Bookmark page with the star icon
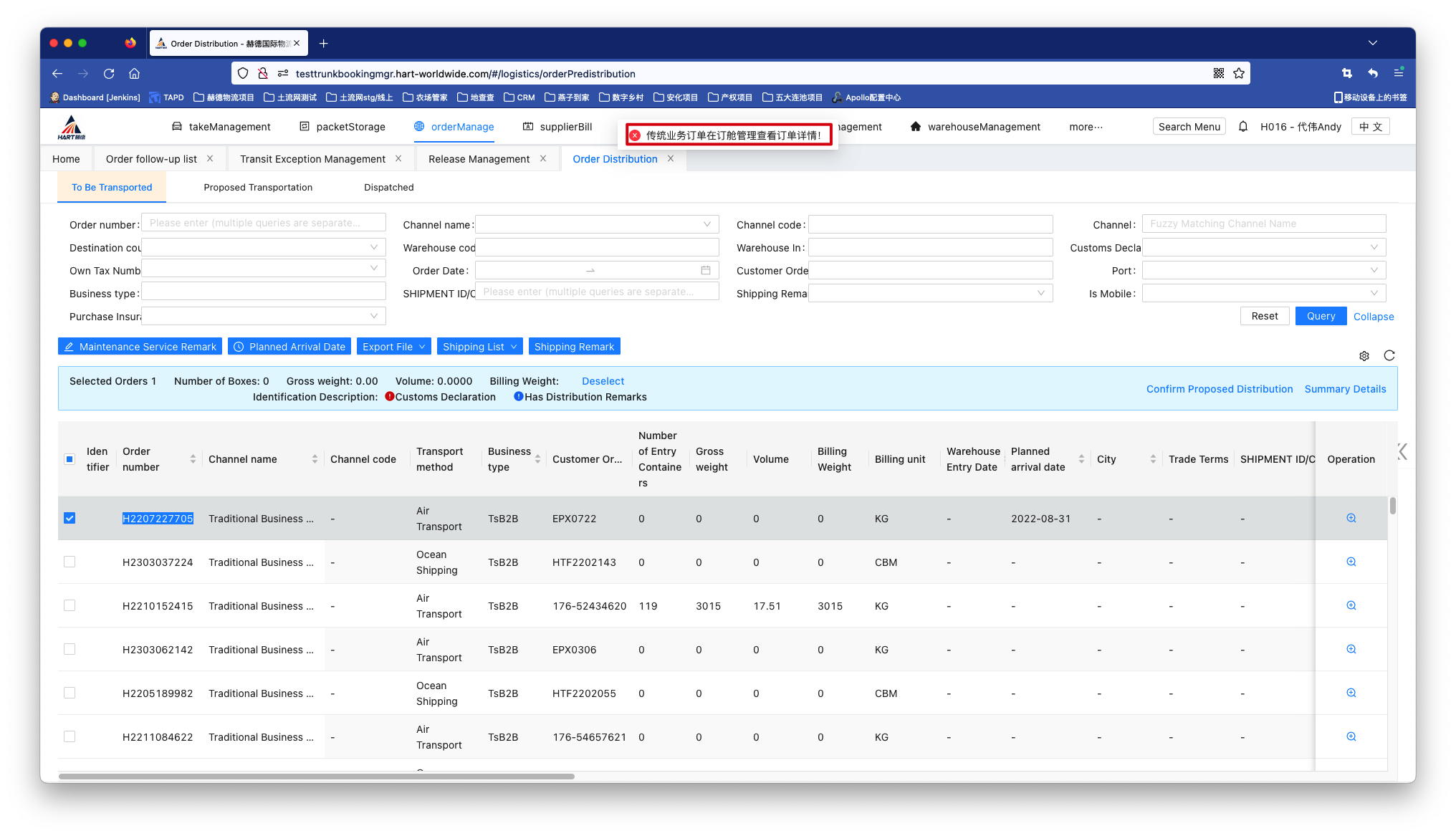 (x=1239, y=73)
